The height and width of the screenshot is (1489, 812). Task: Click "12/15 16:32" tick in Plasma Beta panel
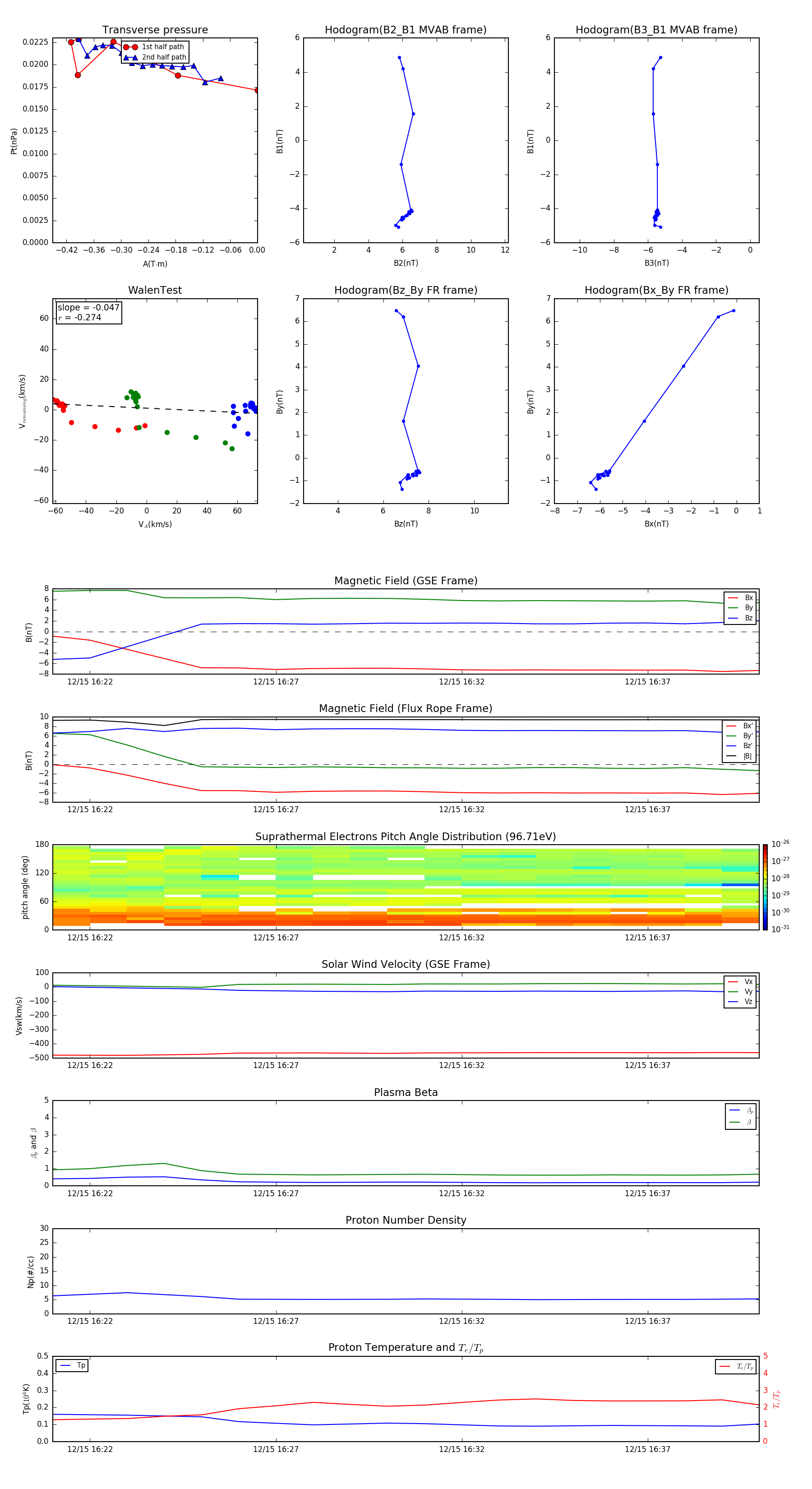(x=461, y=1193)
